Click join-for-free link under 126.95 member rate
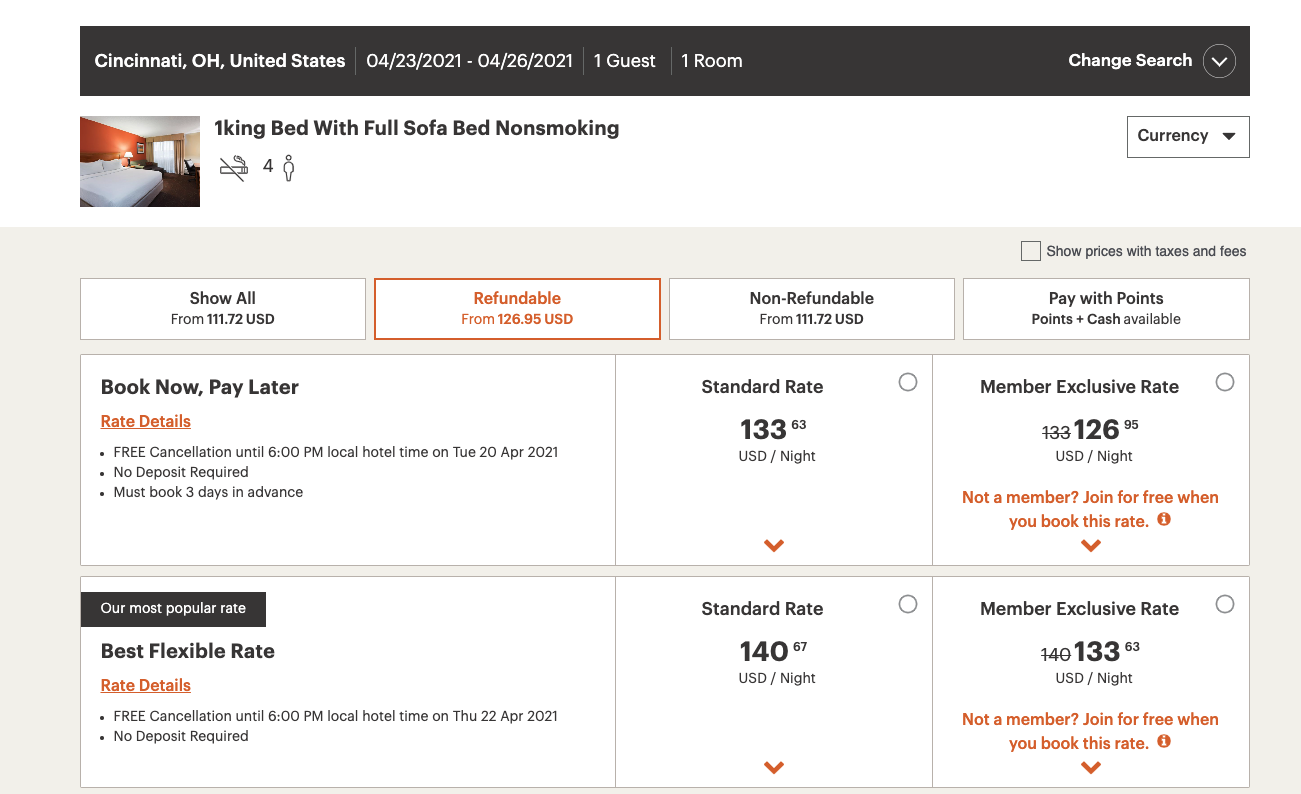1301x794 pixels. (x=1090, y=509)
